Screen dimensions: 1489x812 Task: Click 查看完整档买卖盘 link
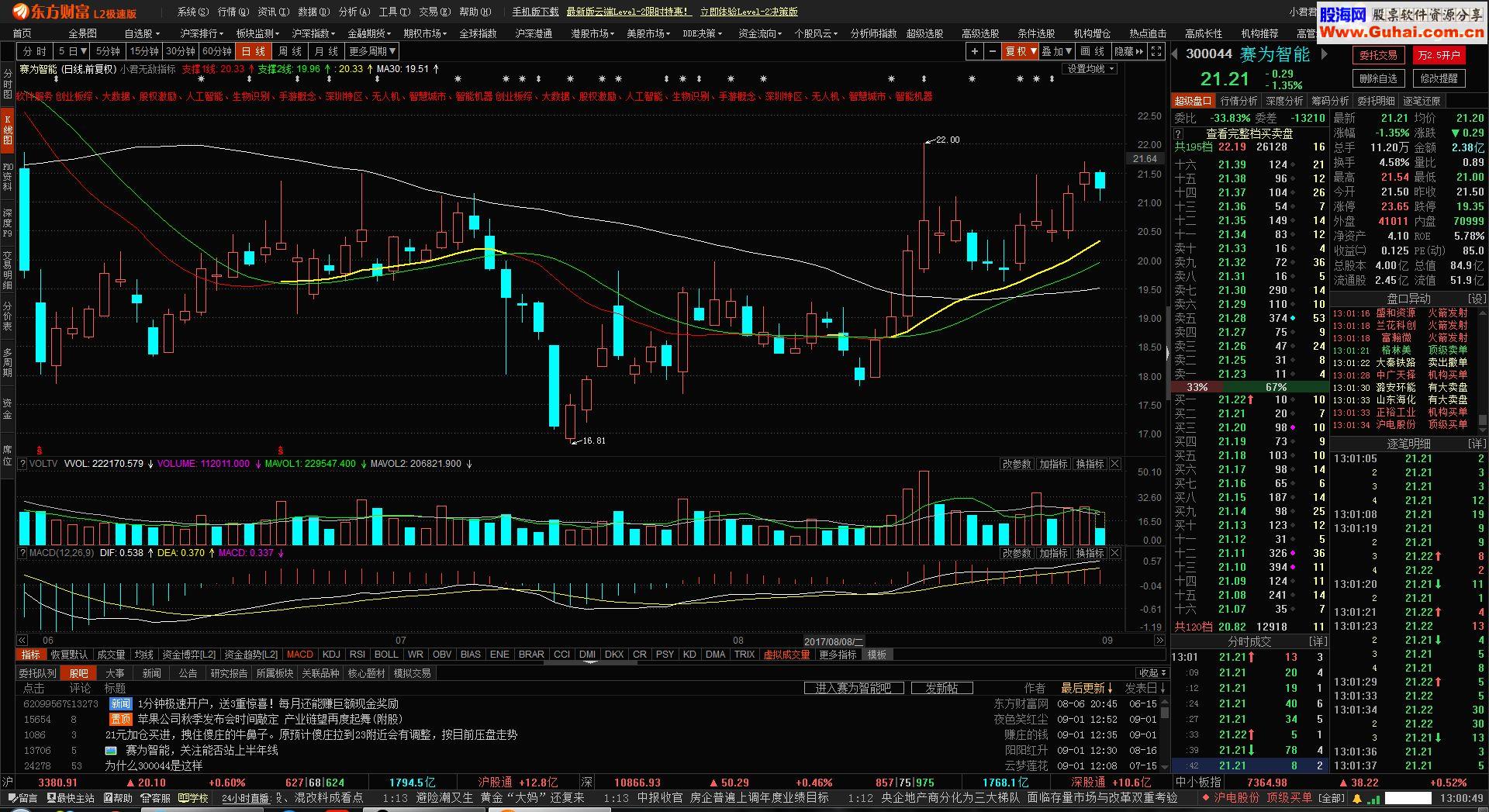(x=1249, y=134)
